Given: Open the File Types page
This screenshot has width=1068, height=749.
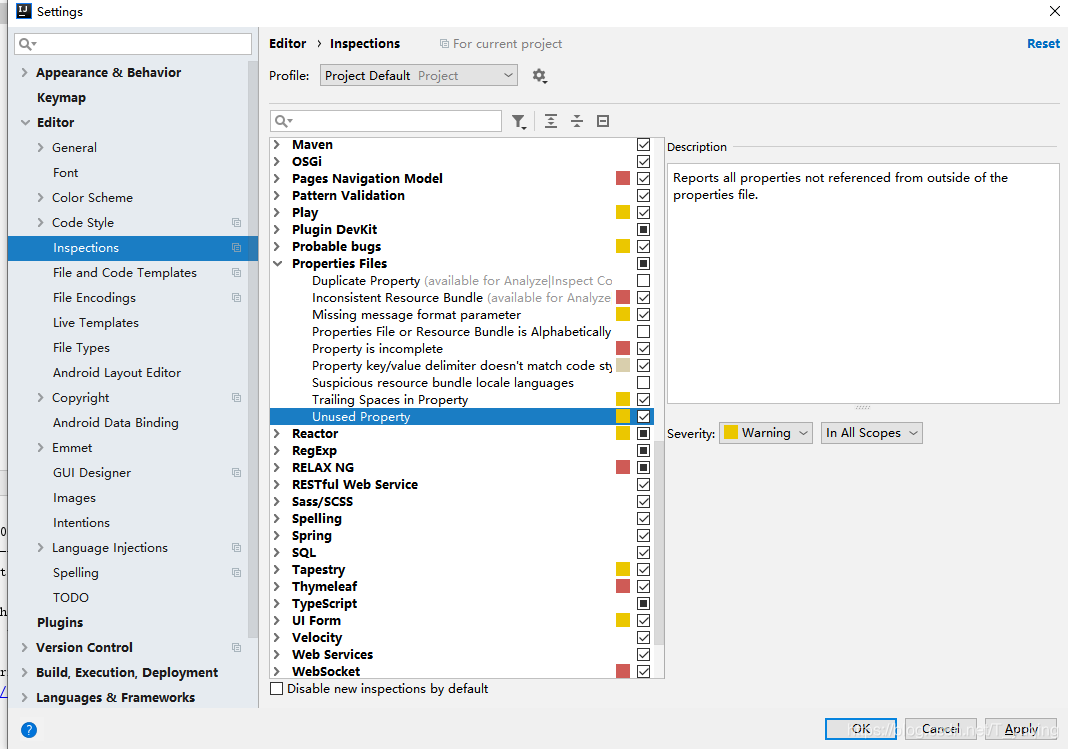Looking at the screenshot, I should (81, 348).
